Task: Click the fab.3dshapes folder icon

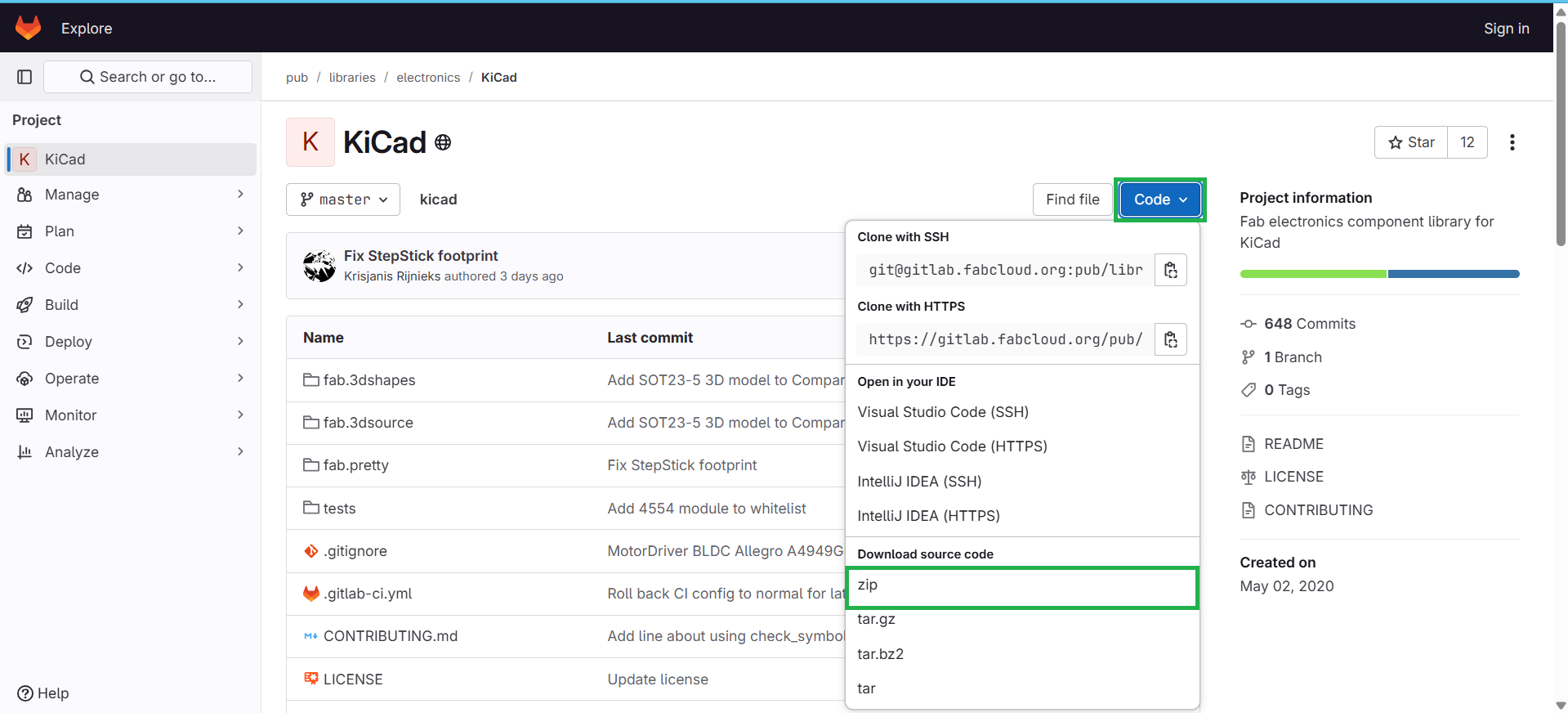Action: (310, 380)
